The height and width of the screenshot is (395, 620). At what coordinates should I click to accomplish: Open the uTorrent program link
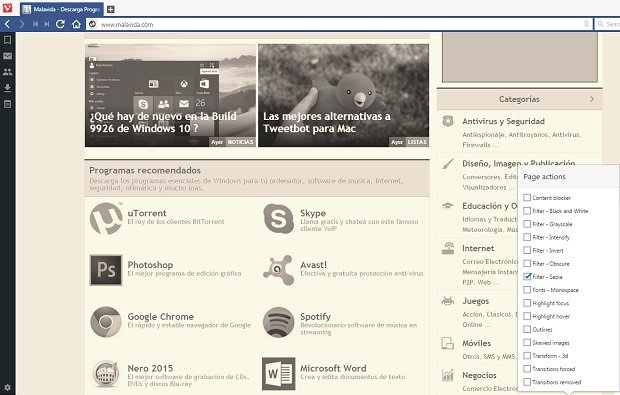[x=147, y=213]
